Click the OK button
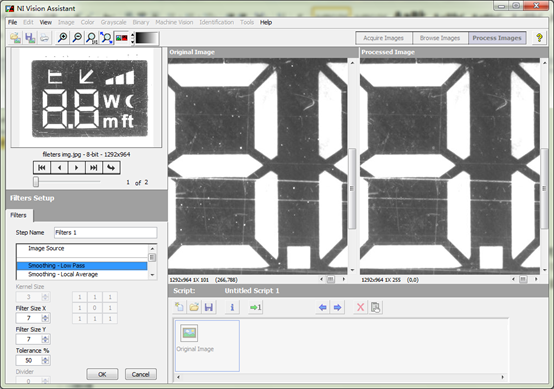 click(102, 374)
